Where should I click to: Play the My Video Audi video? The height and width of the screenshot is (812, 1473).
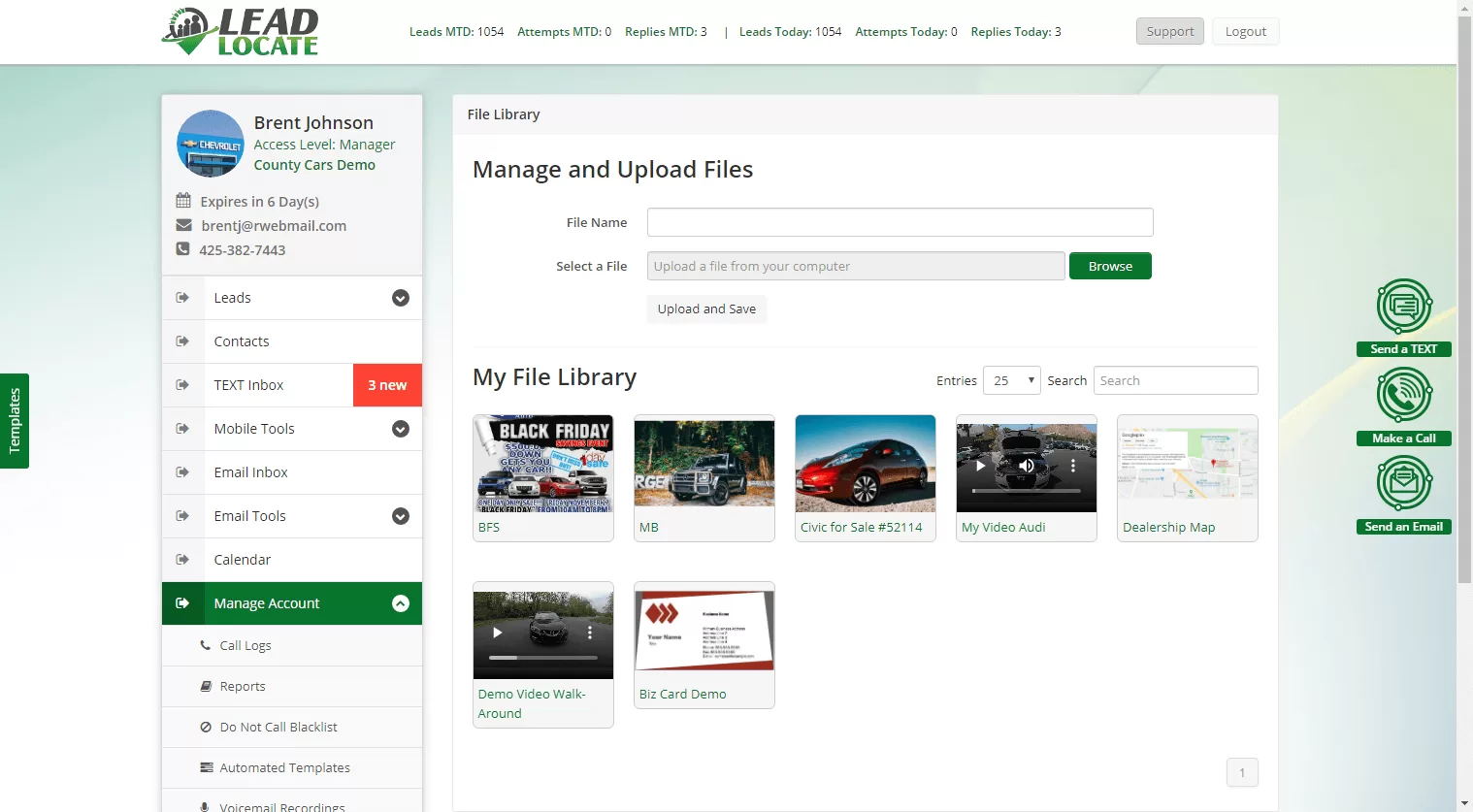click(980, 466)
